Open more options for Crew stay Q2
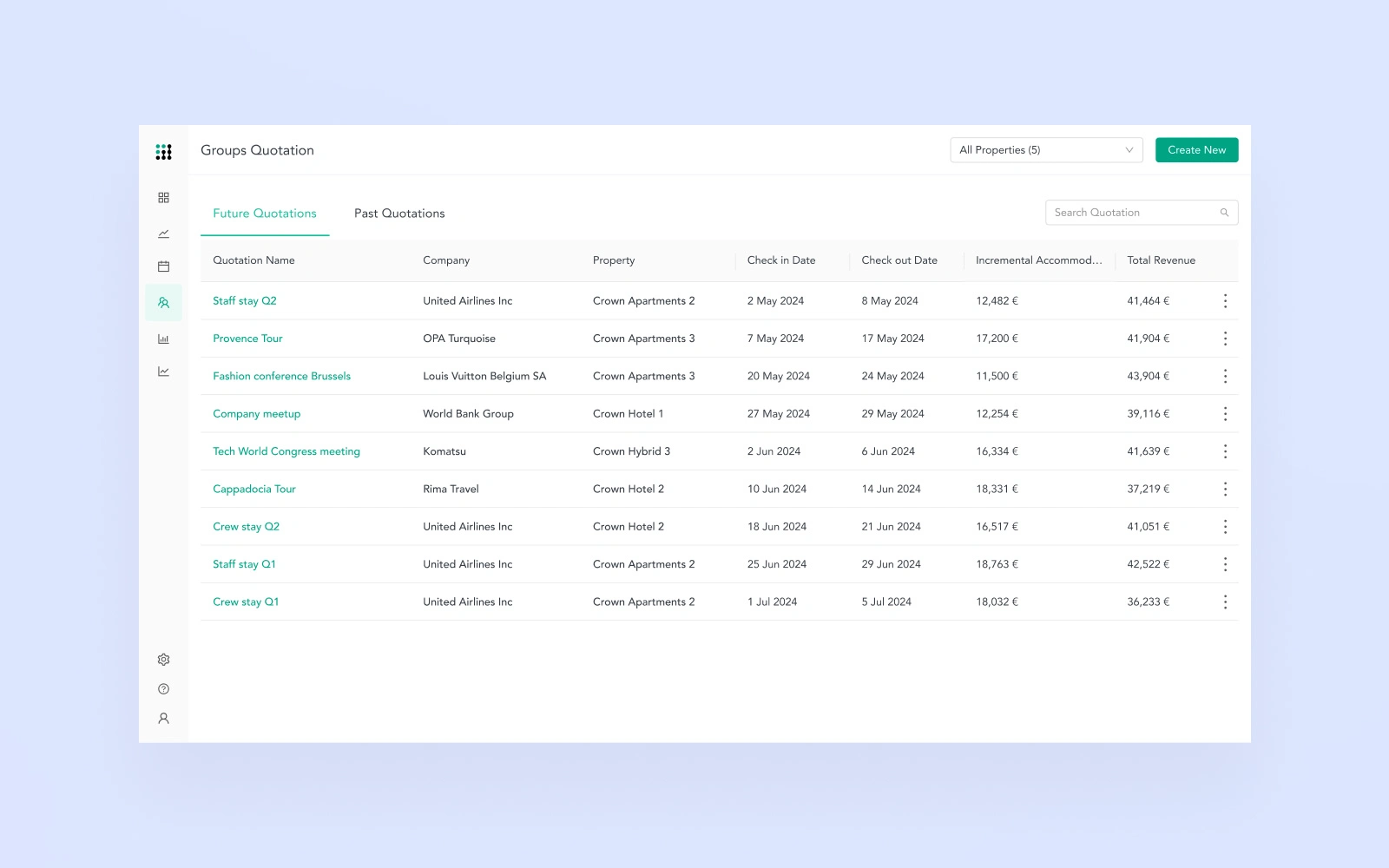 (x=1225, y=527)
